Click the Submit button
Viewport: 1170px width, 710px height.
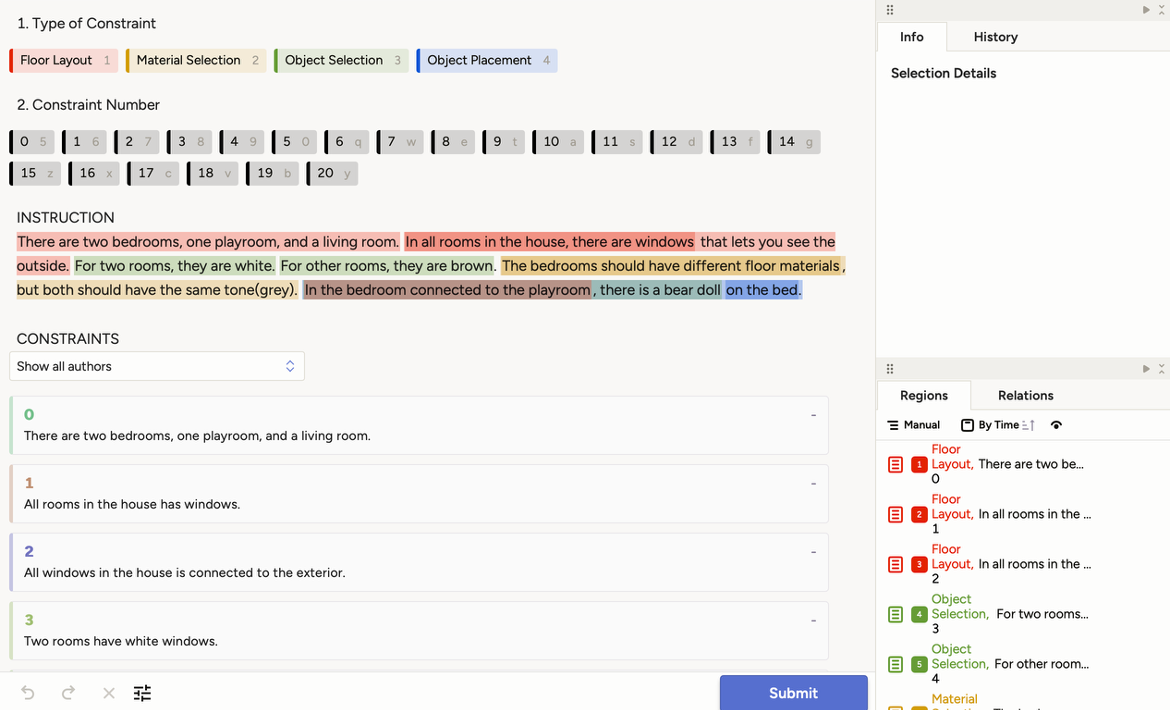coord(793,693)
